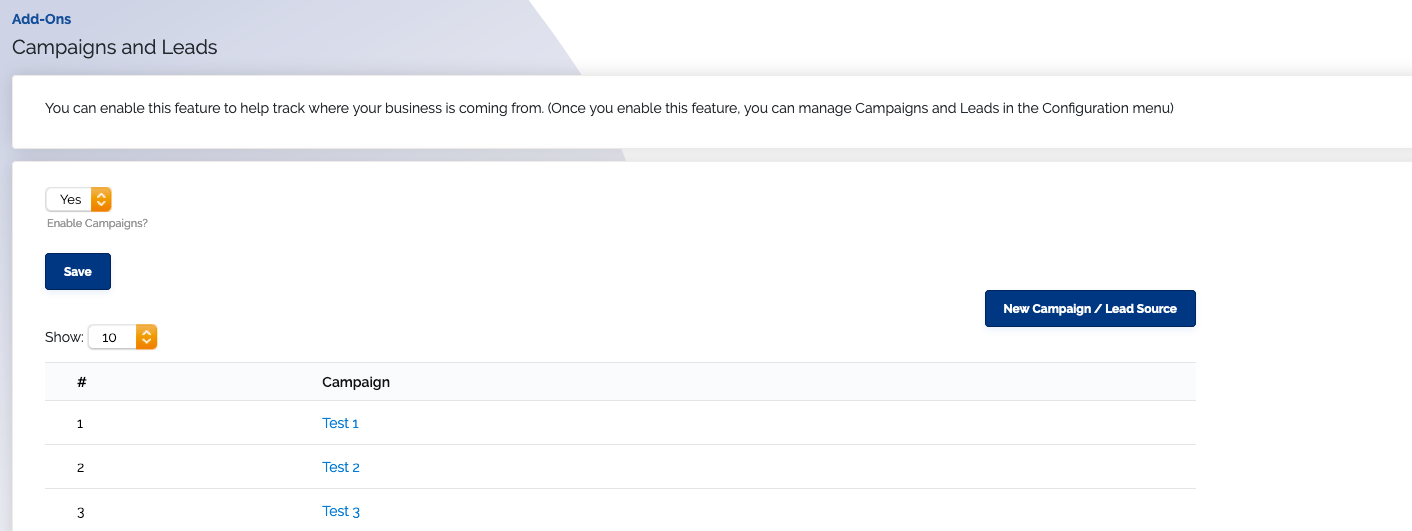Select row number 2 cell
1412x531 pixels.
pos(80,467)
